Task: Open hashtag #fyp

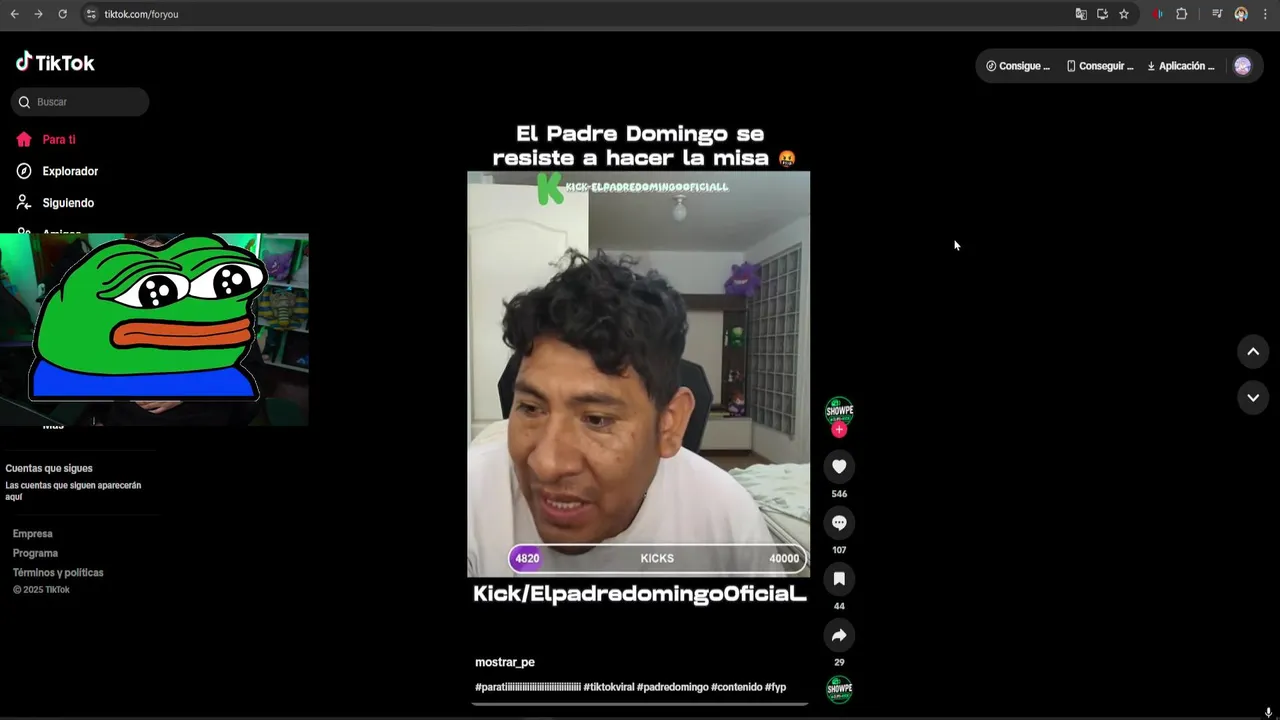Action: pos(776,687)
